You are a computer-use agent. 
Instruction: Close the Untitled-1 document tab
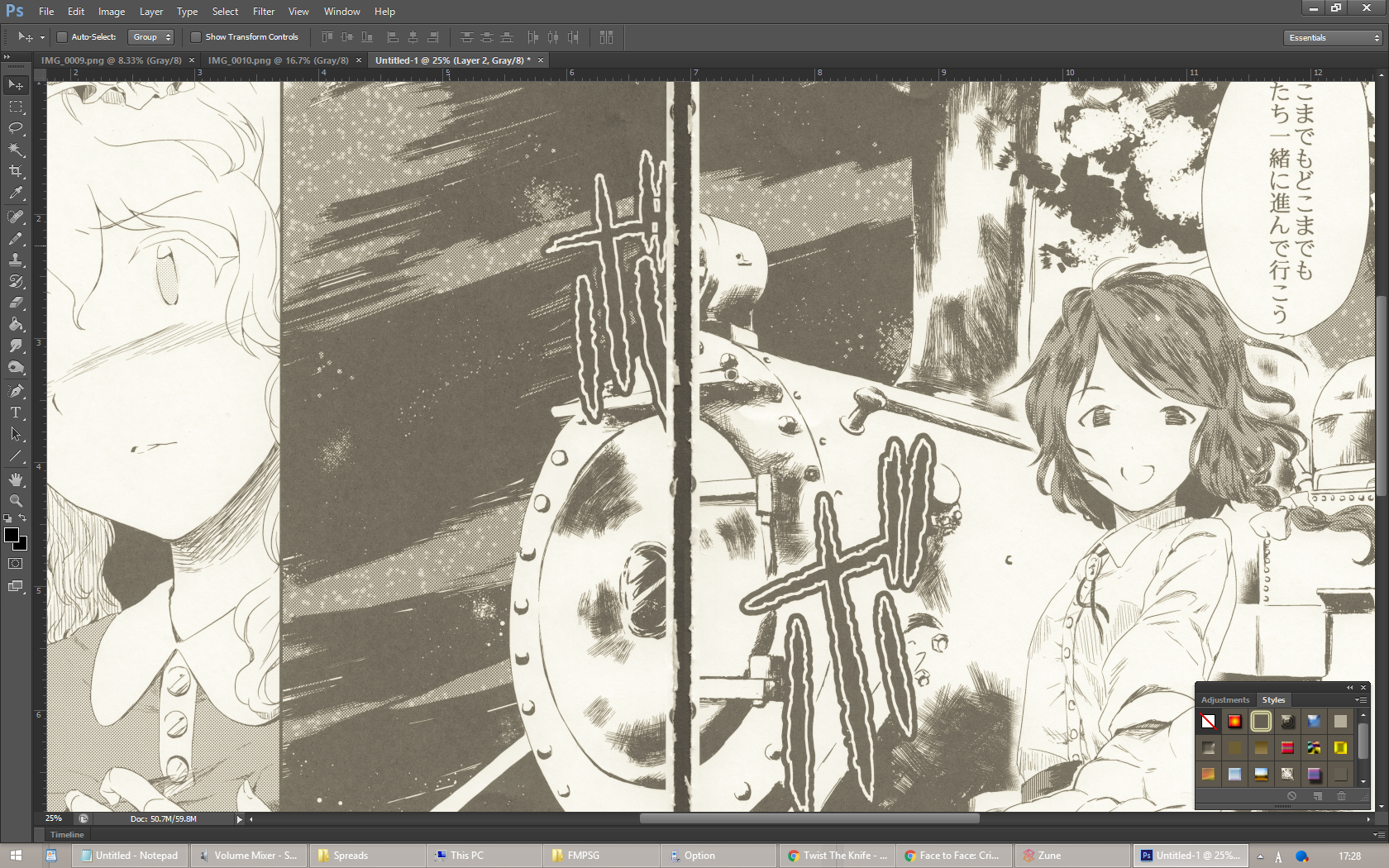541,60
